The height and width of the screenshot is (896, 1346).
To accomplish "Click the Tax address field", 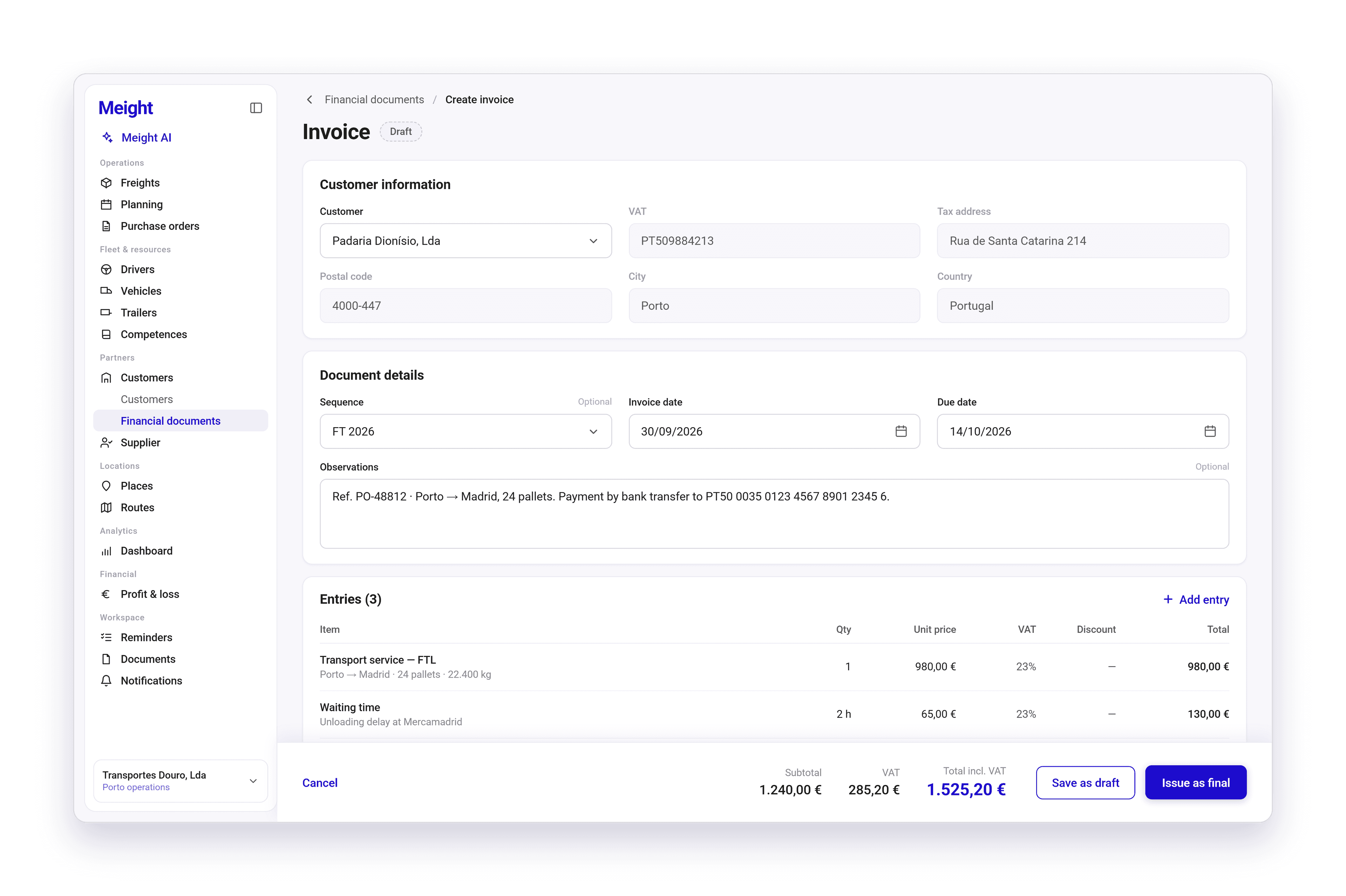I will click(x=1082, y=241).
